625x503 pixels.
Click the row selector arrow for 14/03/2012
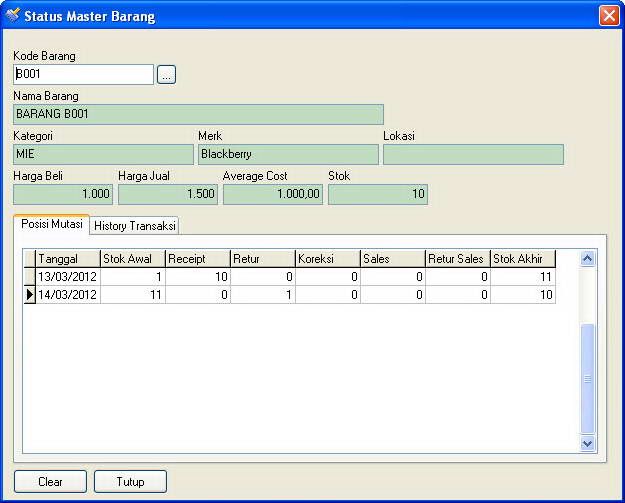click(x=30, y=295)
